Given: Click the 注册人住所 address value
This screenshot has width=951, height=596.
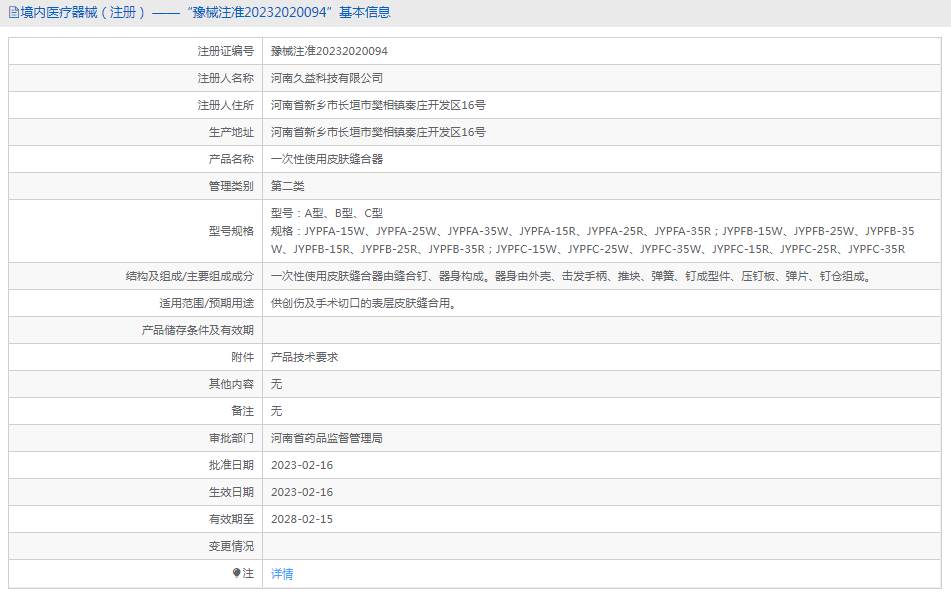Looking at the screenshot, I should point(378,105).
